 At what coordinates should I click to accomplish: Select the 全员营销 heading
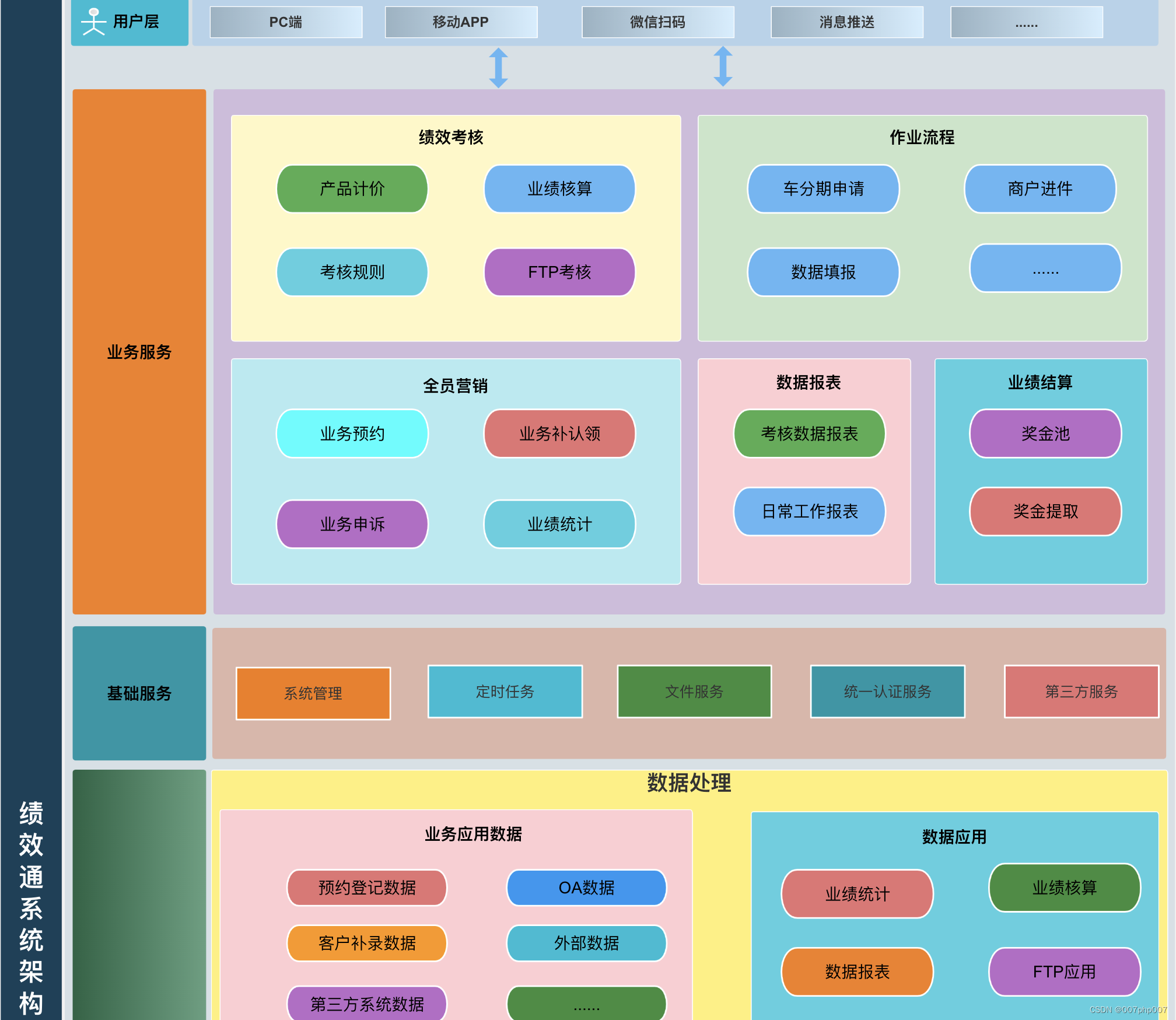pos(456,386)
